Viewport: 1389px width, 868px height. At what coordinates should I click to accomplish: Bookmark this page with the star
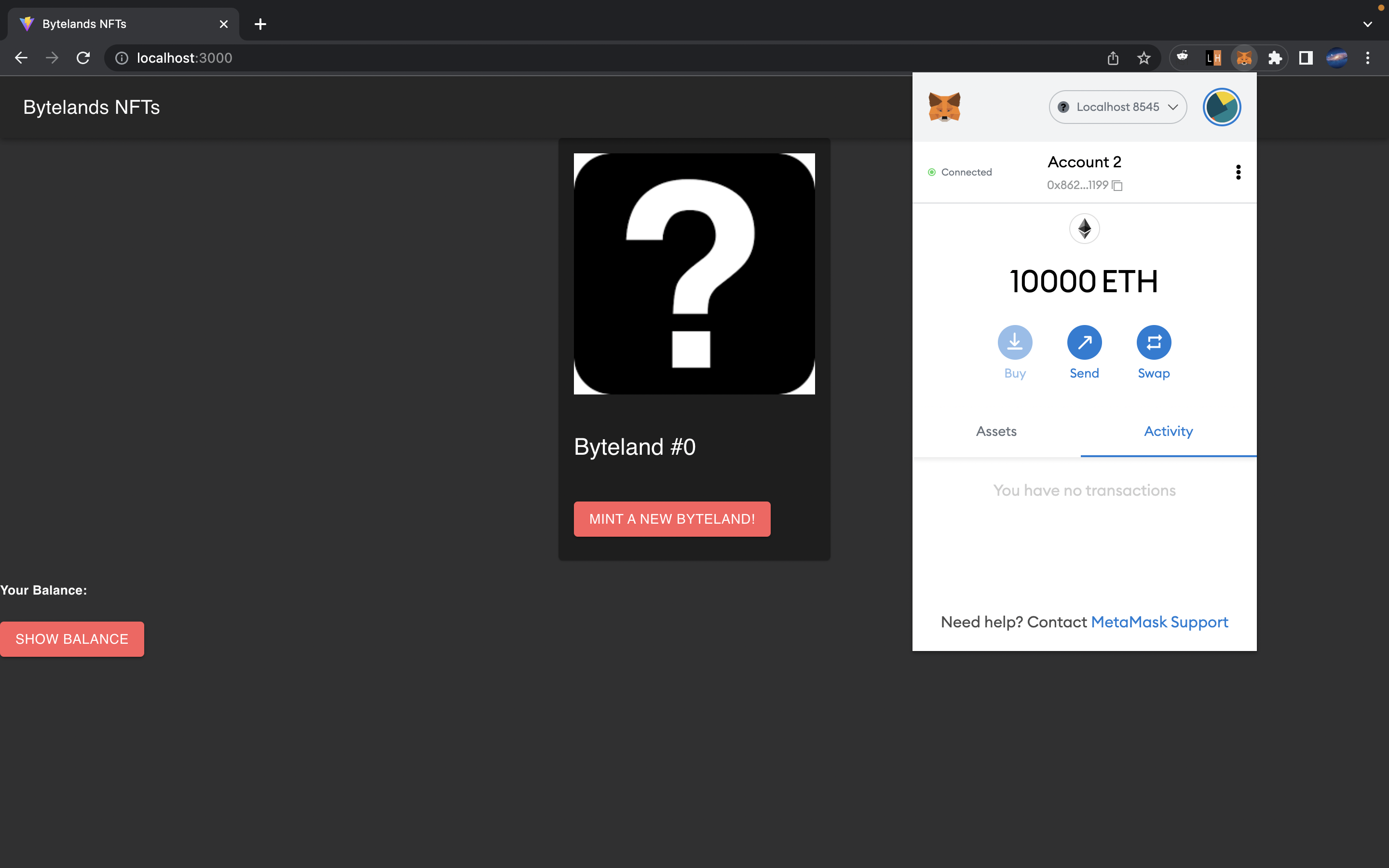point(1144,58)
